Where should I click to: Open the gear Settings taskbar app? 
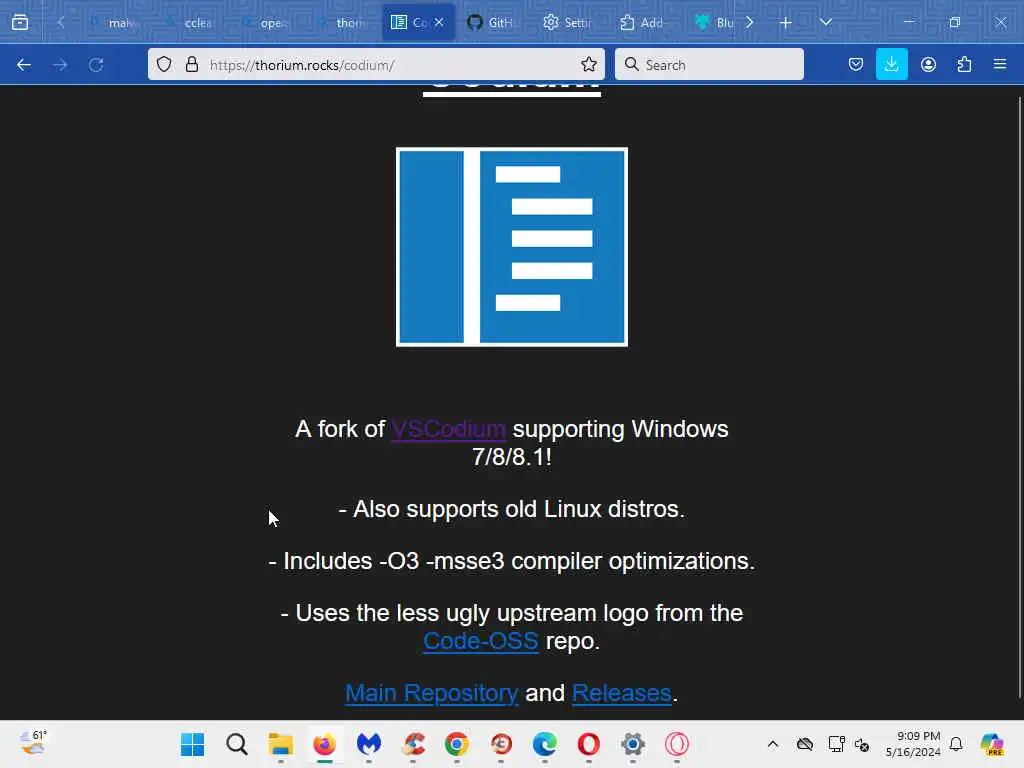[x=633, y=744]
